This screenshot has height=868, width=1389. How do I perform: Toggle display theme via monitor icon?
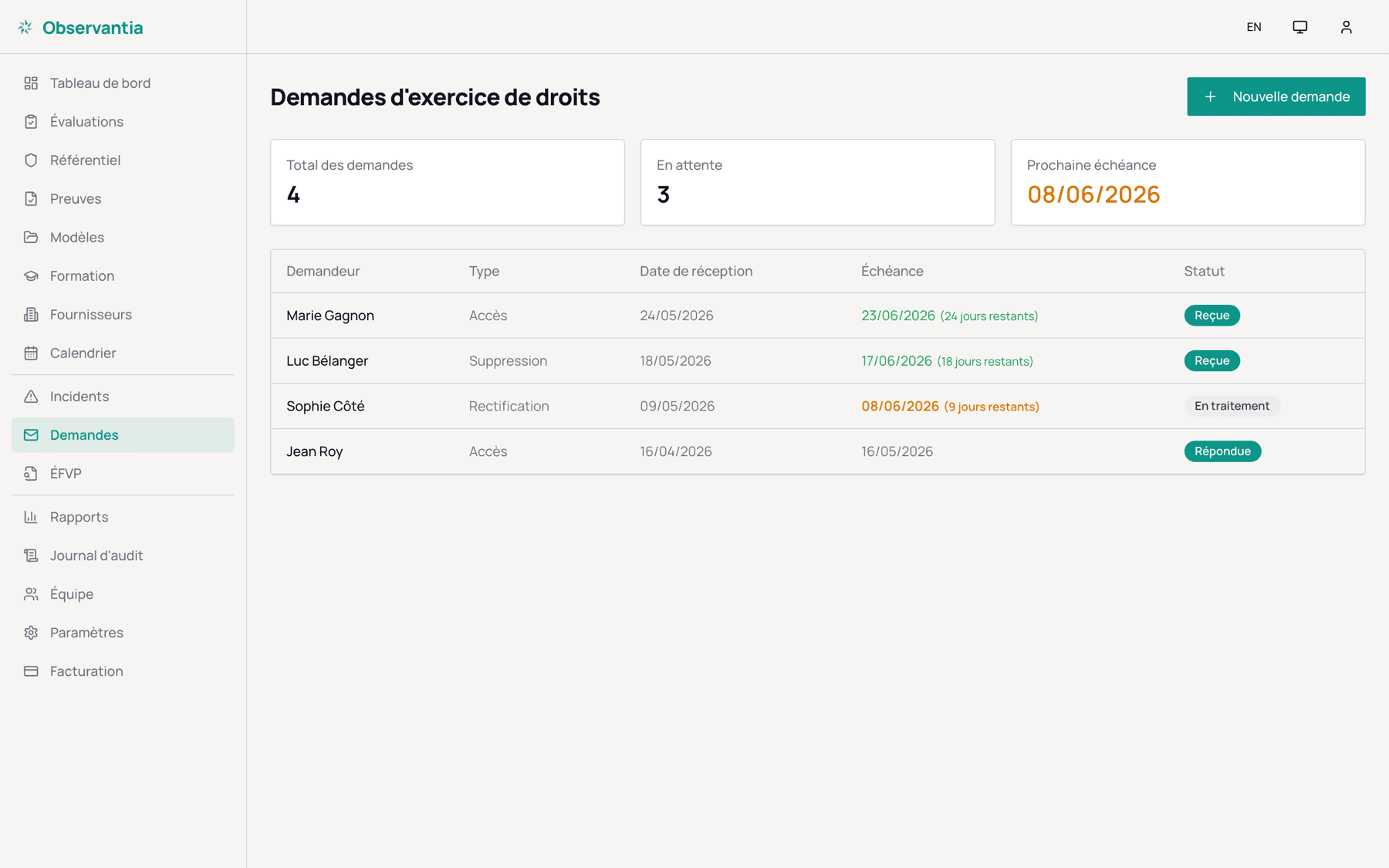(1300, 27)
